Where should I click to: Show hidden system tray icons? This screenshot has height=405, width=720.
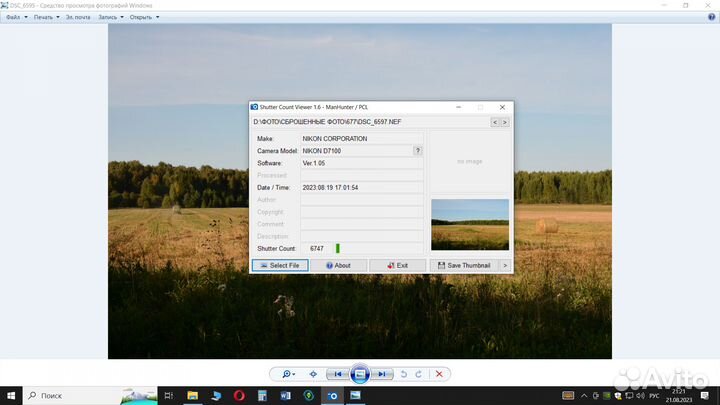pos(584,395)
